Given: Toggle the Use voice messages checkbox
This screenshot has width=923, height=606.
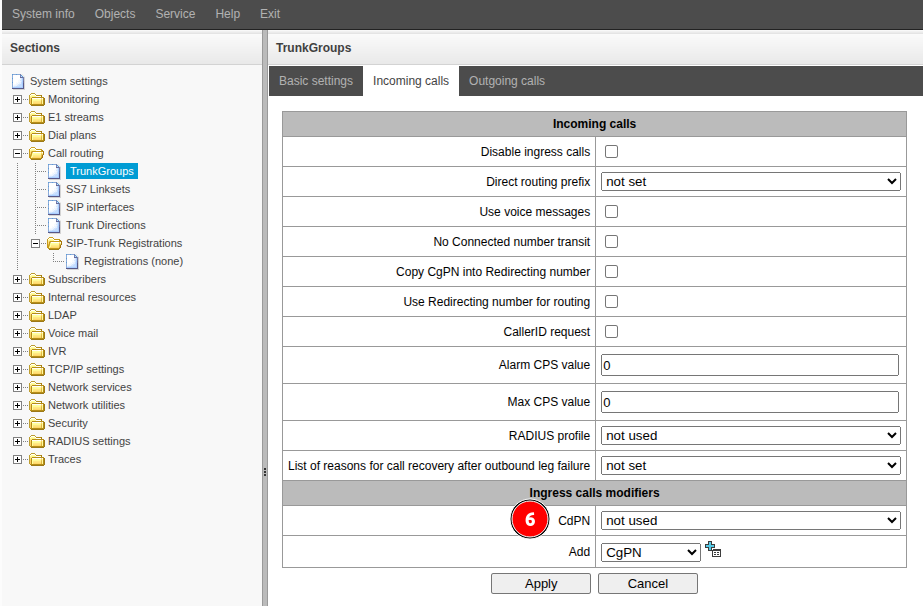Looking at the screenshot, I should pos(612,212).
